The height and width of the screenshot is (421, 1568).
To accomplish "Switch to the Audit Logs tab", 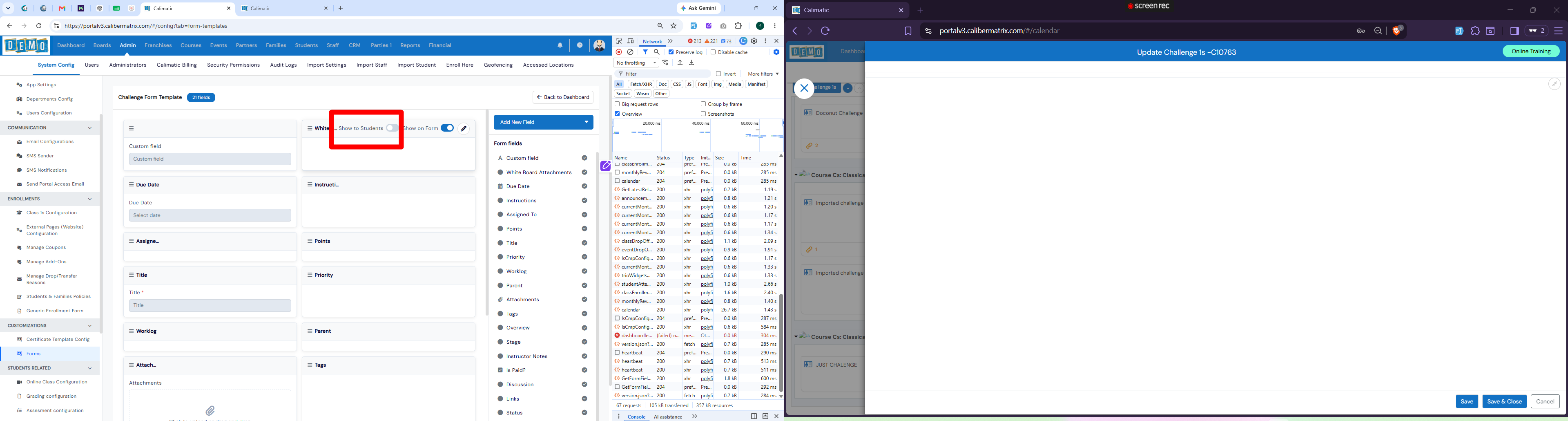I will tap(283, 65).
